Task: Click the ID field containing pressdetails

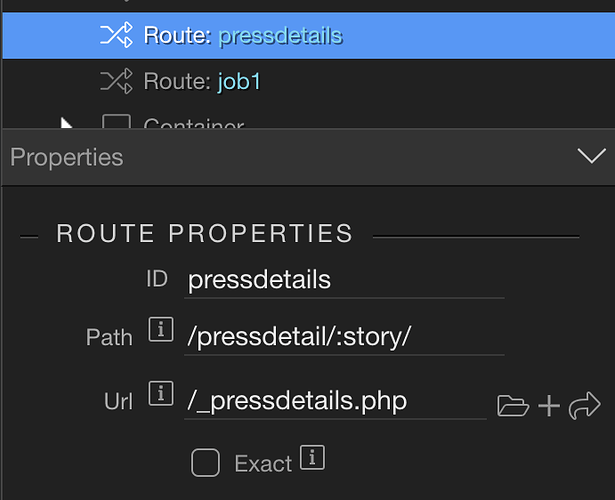Action: tap(344, 280)
